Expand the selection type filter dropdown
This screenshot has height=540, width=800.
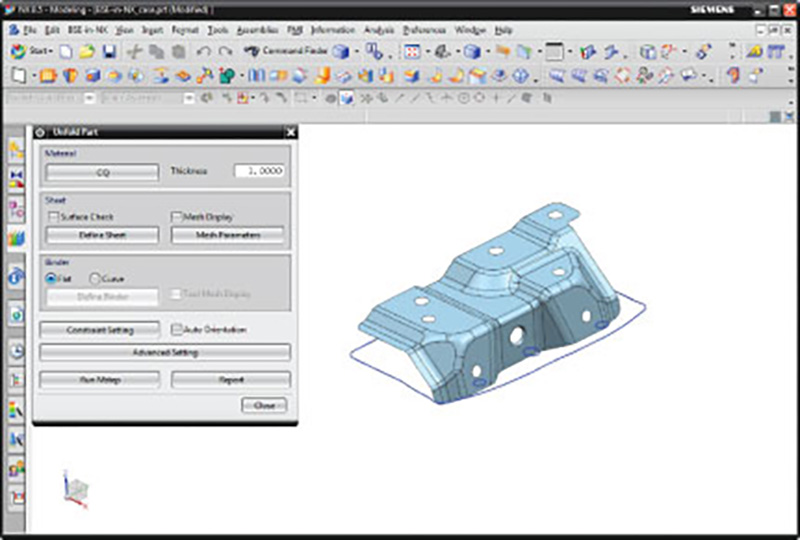(x=90, y=98)
